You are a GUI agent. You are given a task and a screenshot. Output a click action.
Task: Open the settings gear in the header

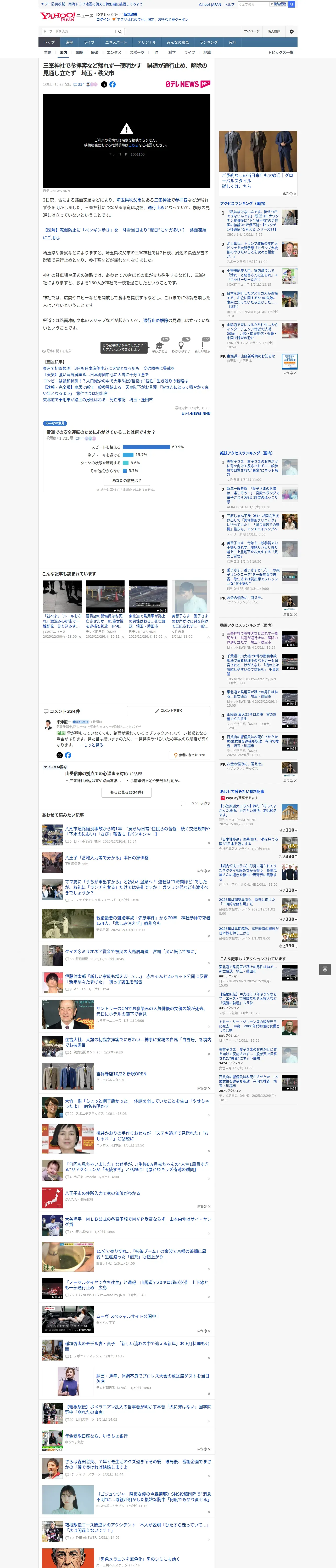click(x=292, y=31)
